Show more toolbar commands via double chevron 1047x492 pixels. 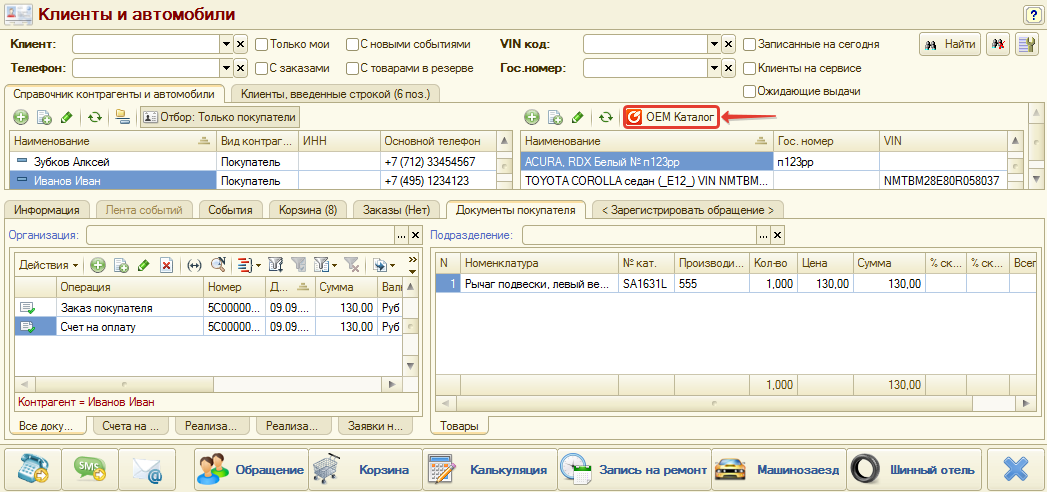[x=412, y=260]
